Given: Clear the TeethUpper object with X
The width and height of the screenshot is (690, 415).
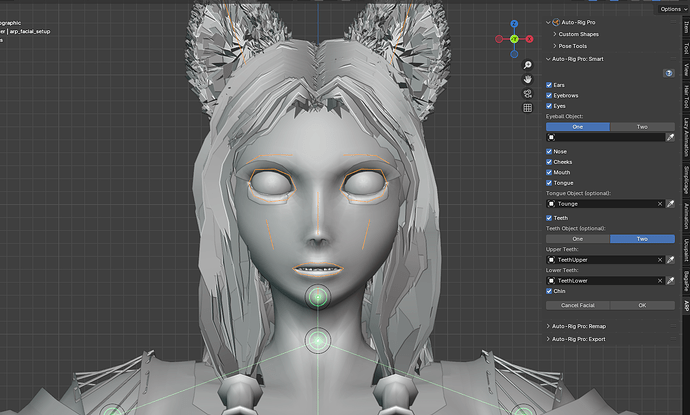Looking at the screenshot, I should [x=660, y=260].
